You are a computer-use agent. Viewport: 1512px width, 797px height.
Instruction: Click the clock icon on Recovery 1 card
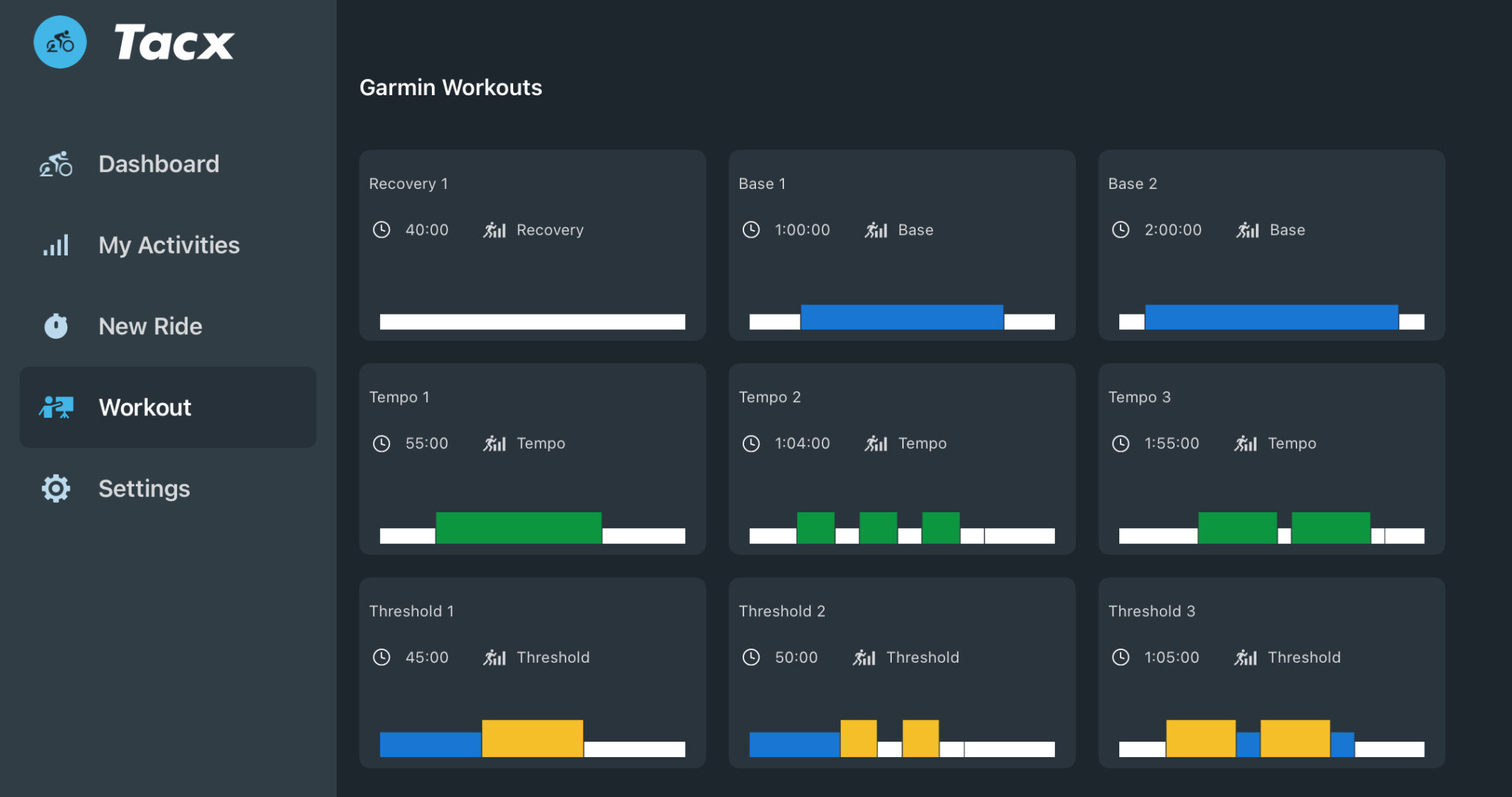click(382, 230)
